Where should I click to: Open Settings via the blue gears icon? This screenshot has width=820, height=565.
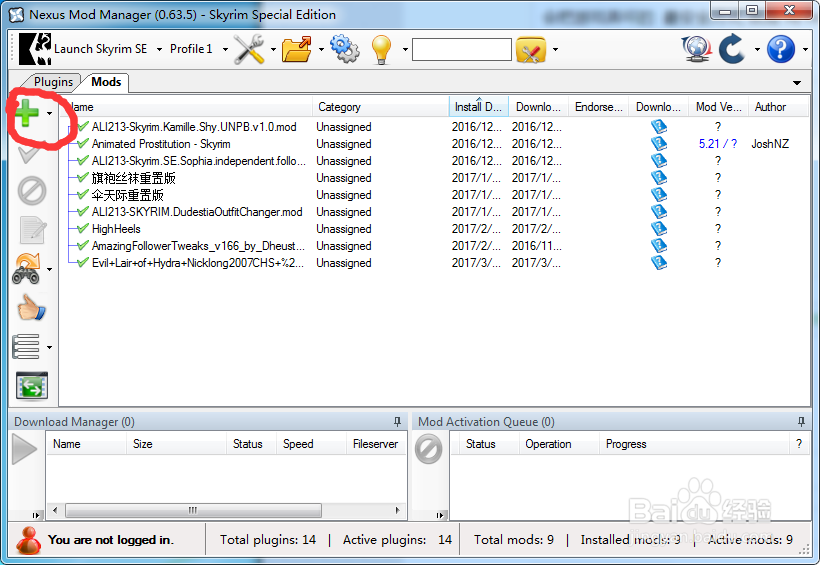(345, 49)
